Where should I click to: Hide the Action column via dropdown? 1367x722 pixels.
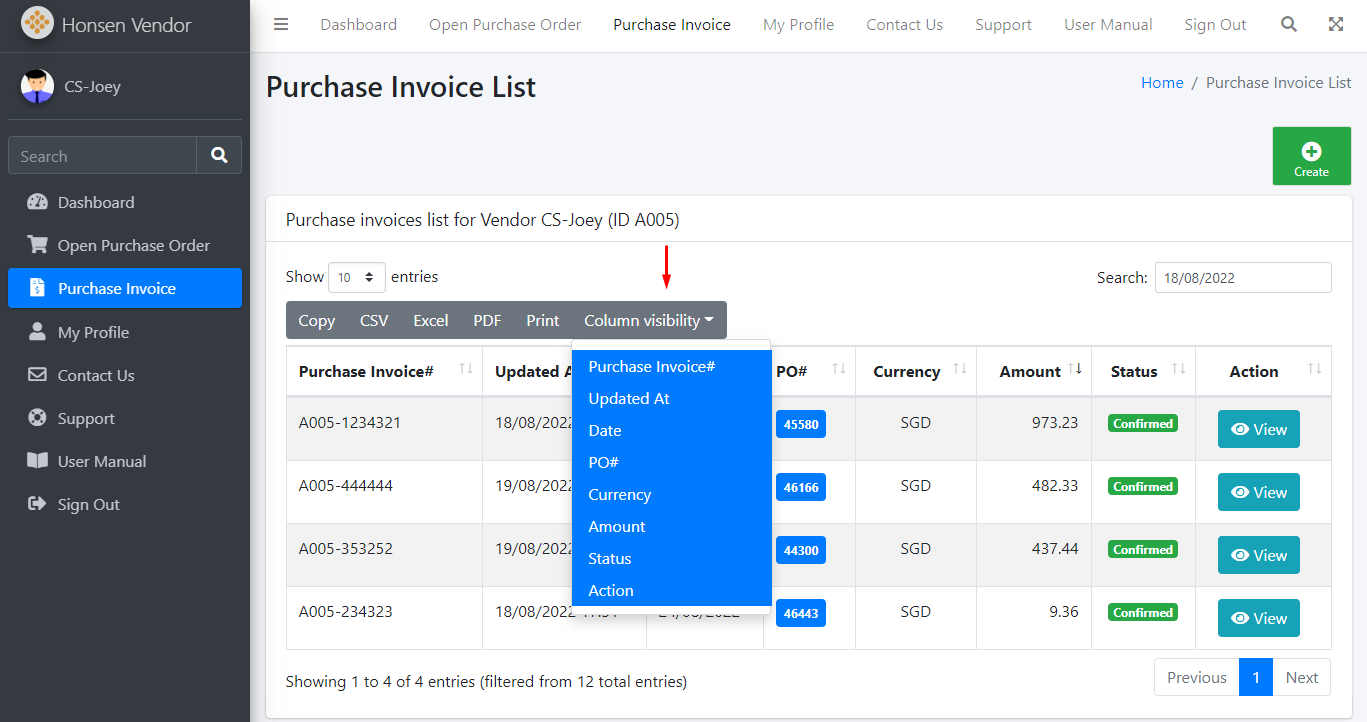(611, 591)
